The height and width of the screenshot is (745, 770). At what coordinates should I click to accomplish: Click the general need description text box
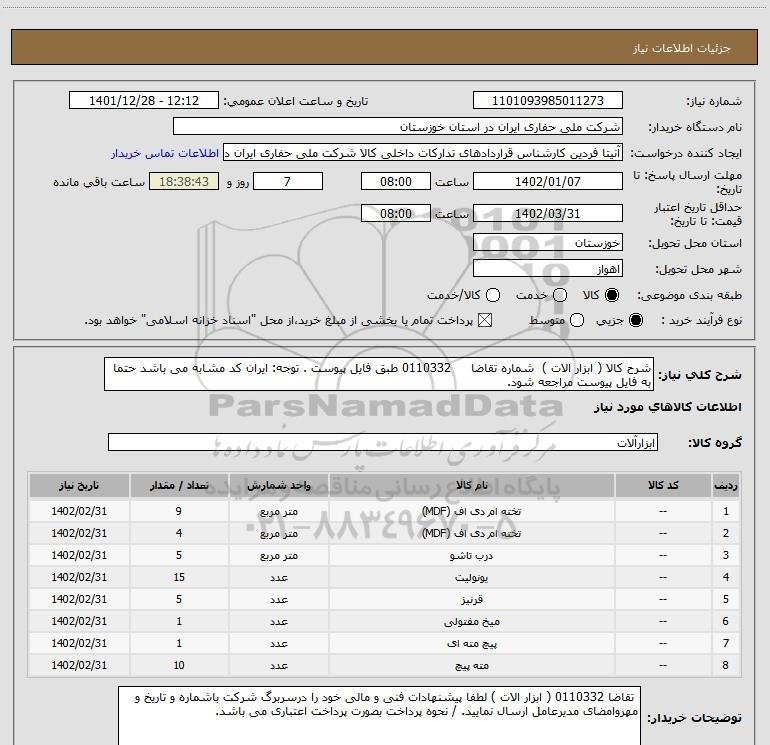coord(379,374)
